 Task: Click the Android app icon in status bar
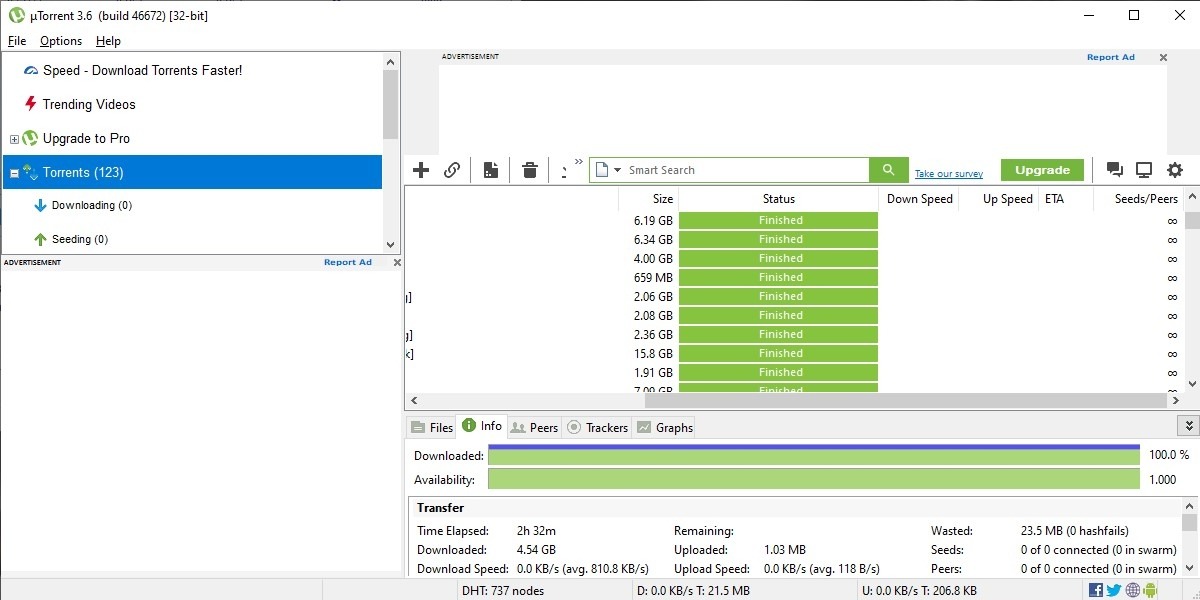click(x=1148, y=590)
